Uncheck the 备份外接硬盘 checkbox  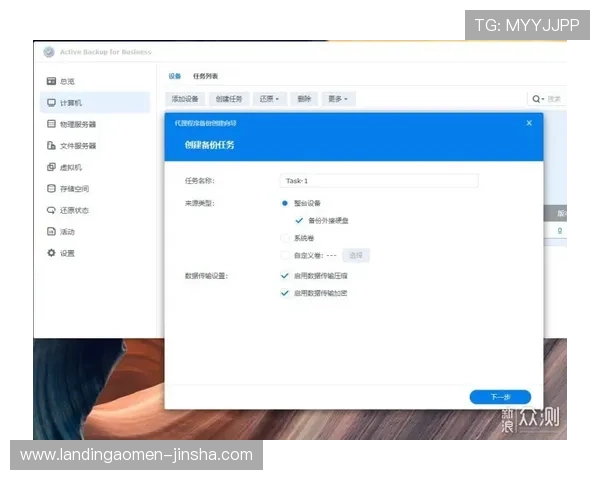coord(299,220)
